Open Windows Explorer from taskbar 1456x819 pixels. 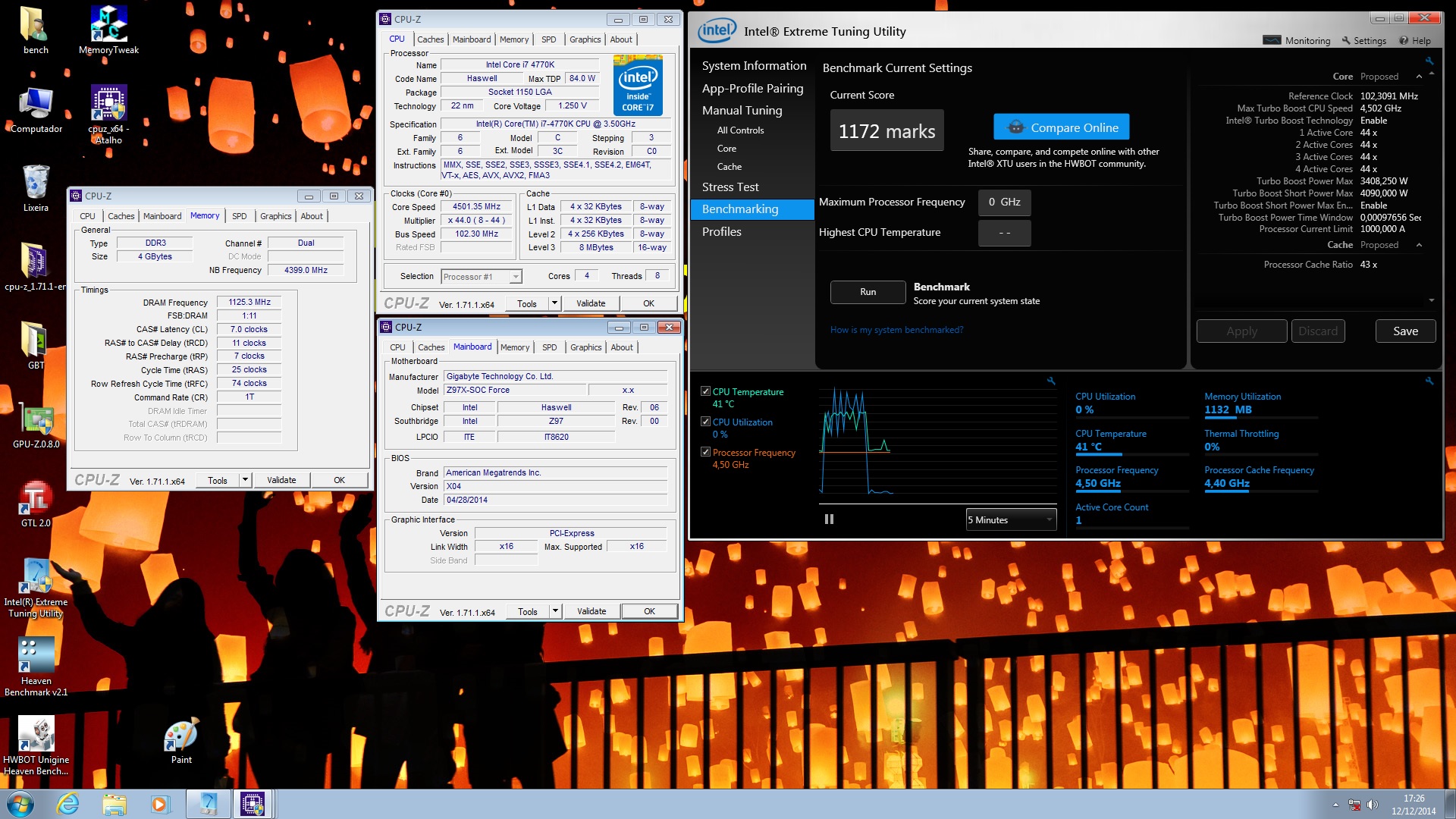115,804
